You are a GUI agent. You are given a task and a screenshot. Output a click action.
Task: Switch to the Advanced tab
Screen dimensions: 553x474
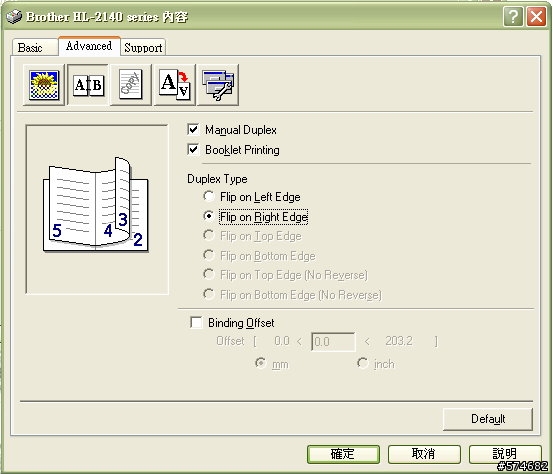point(89,46)
